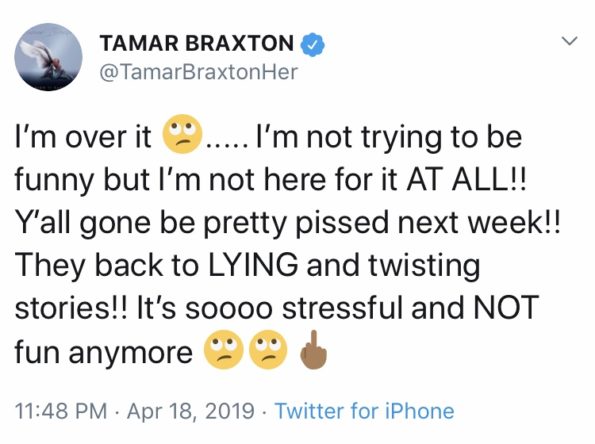
Task: Click the Apr 18, 2019 date
Action: coord(190,411)
